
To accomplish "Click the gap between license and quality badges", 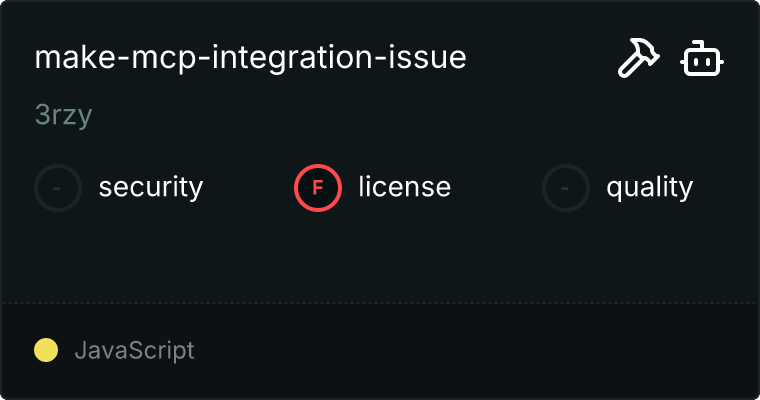I will [496, 187].
